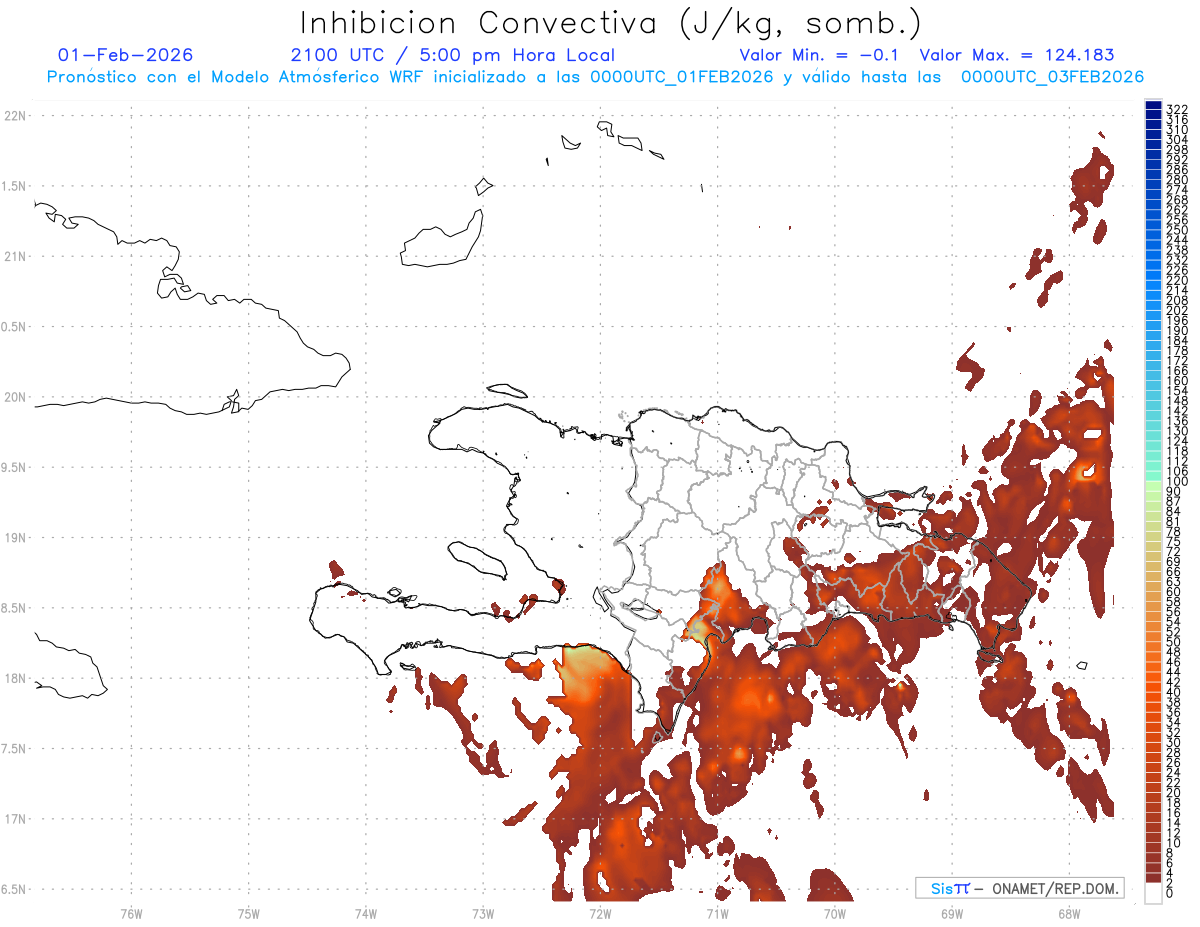1200x927 pixels.
Task: Click the '250' value on the color scale
Action: (1177, 230)
